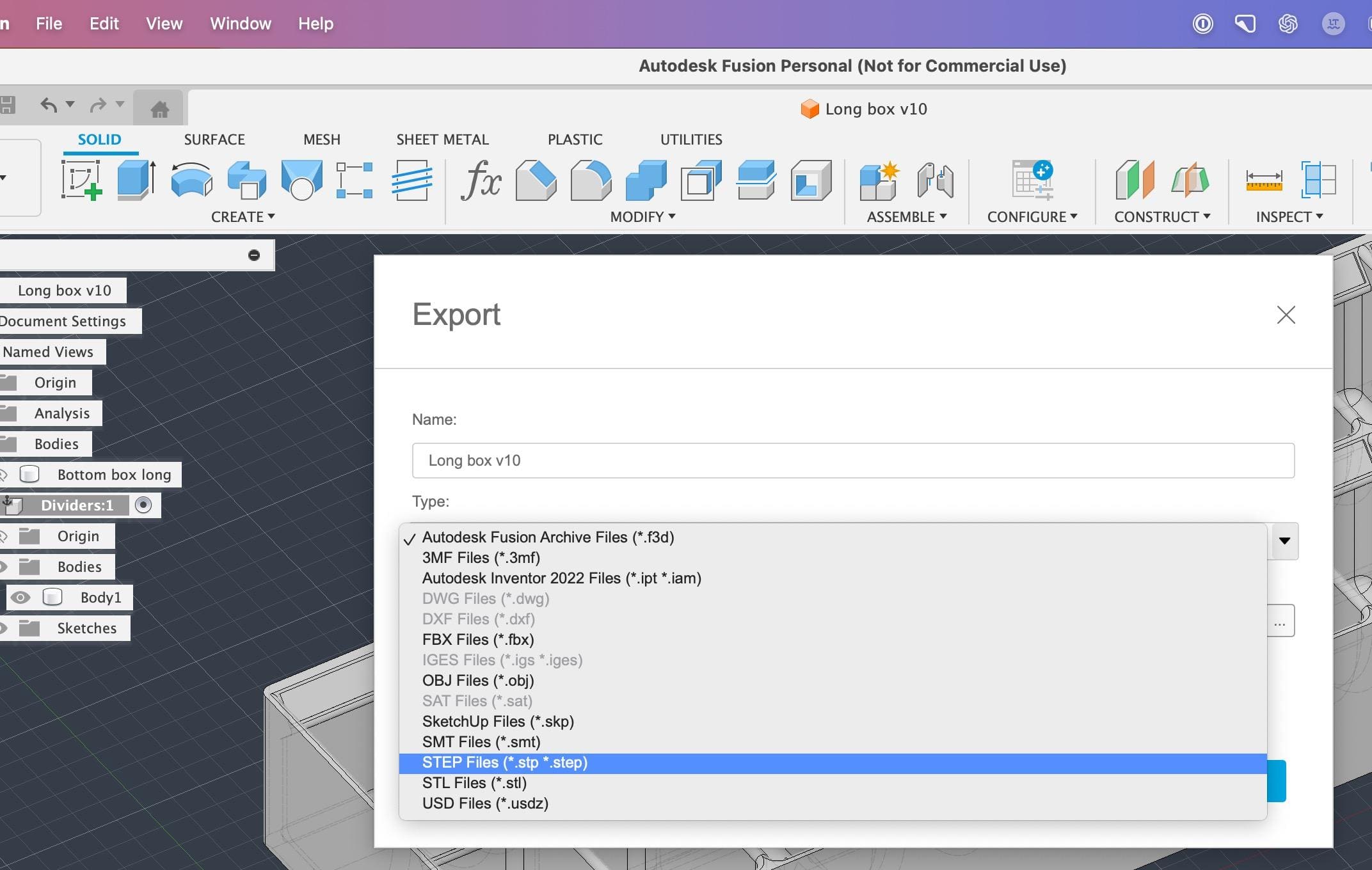Expand the CONSTRUCT dropdown menu

click(x=1162, y=217)
